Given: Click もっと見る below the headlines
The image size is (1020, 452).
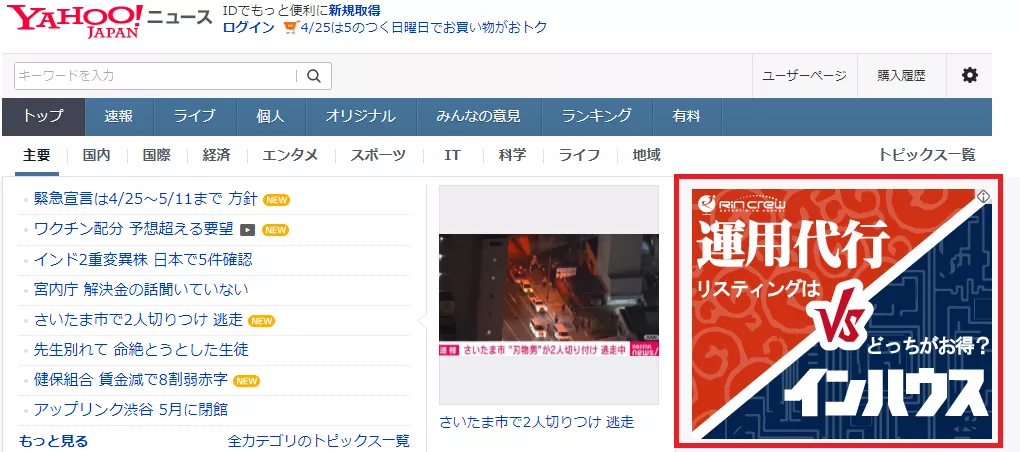Looking at the screenshot, I should [53, 441].
